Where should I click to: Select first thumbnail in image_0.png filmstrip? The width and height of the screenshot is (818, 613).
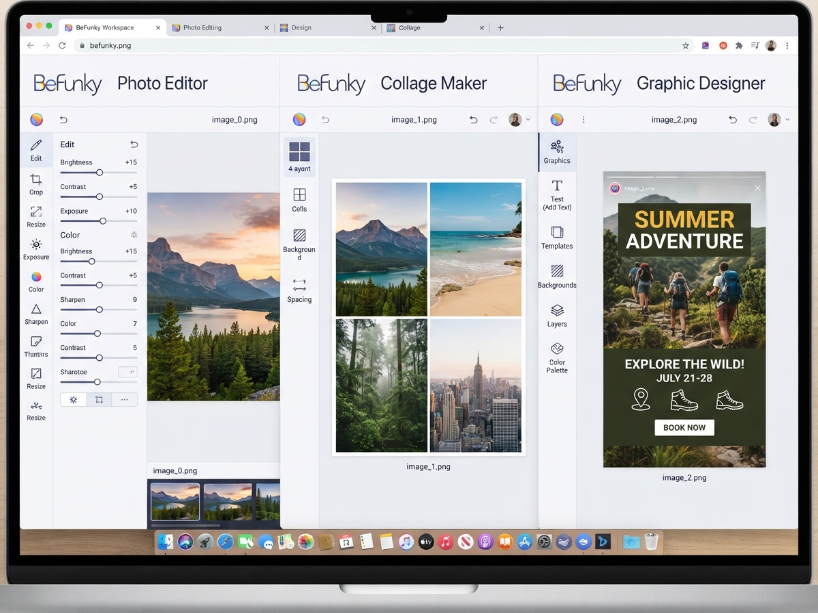click(175, 501)
